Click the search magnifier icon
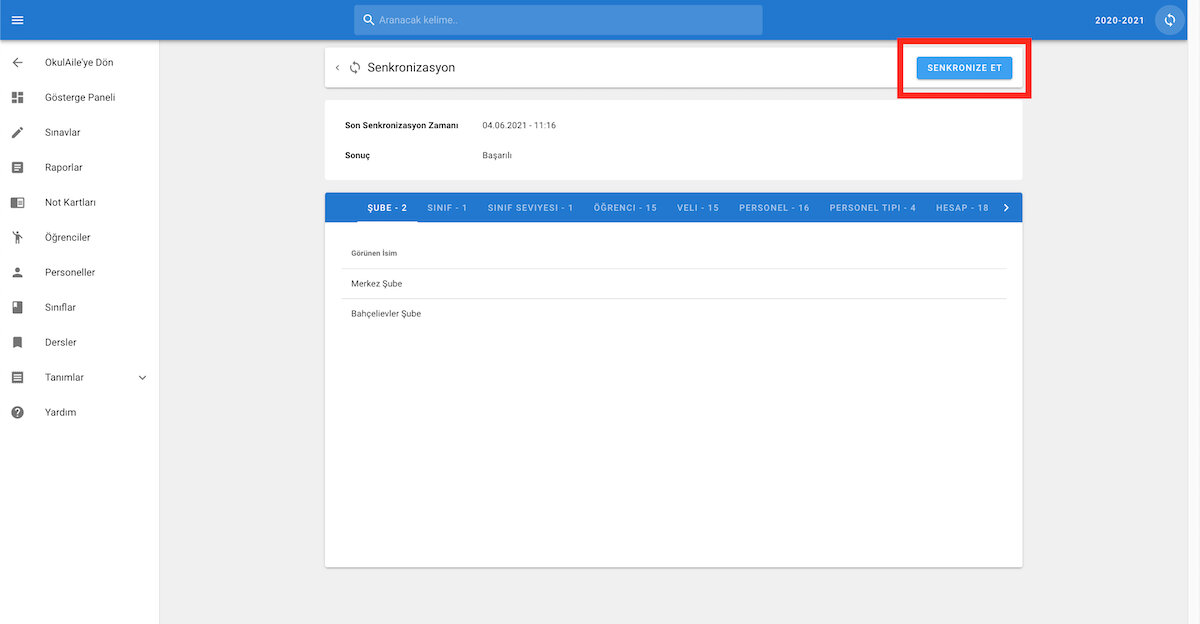1200x624 pixels. point(369,20)
